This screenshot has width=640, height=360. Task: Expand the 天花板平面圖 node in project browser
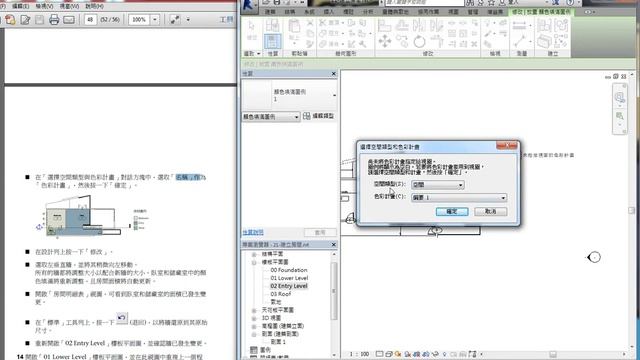pyautogui.click(x=254, y=310)
